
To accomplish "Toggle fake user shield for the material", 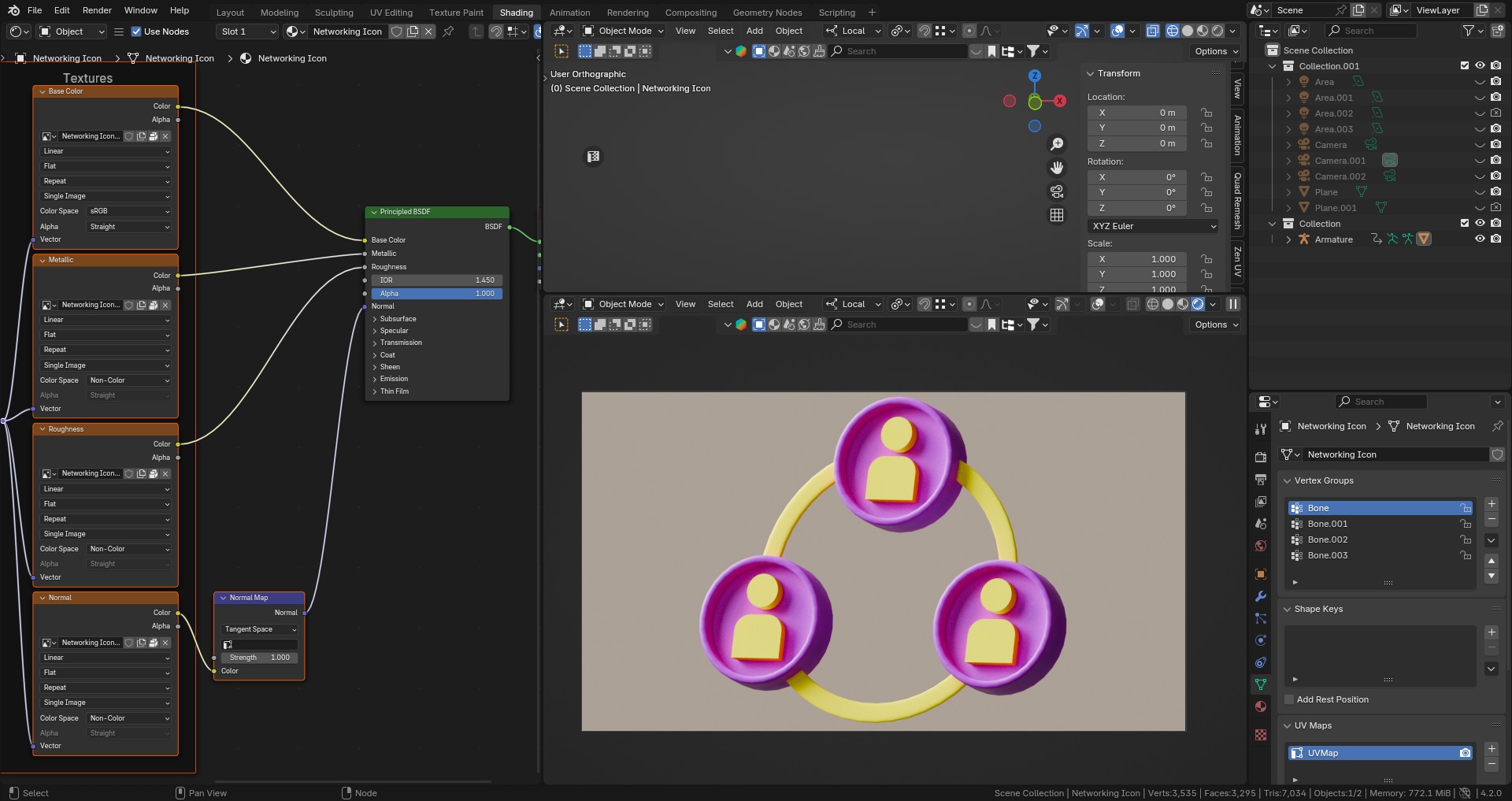I will coord(397,32).
